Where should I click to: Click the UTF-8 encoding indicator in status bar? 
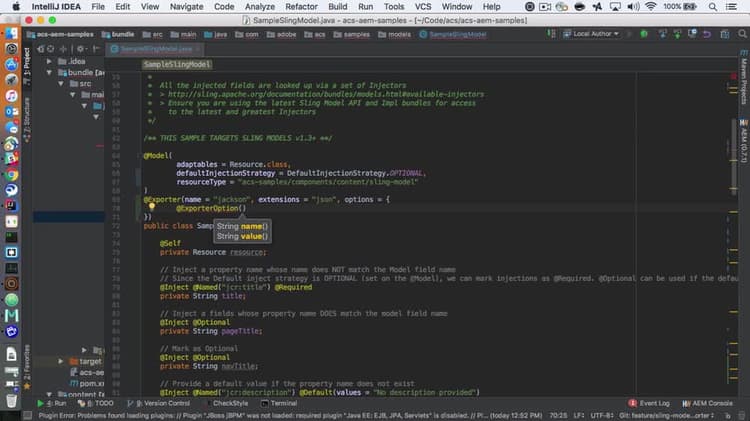(602, 416)
